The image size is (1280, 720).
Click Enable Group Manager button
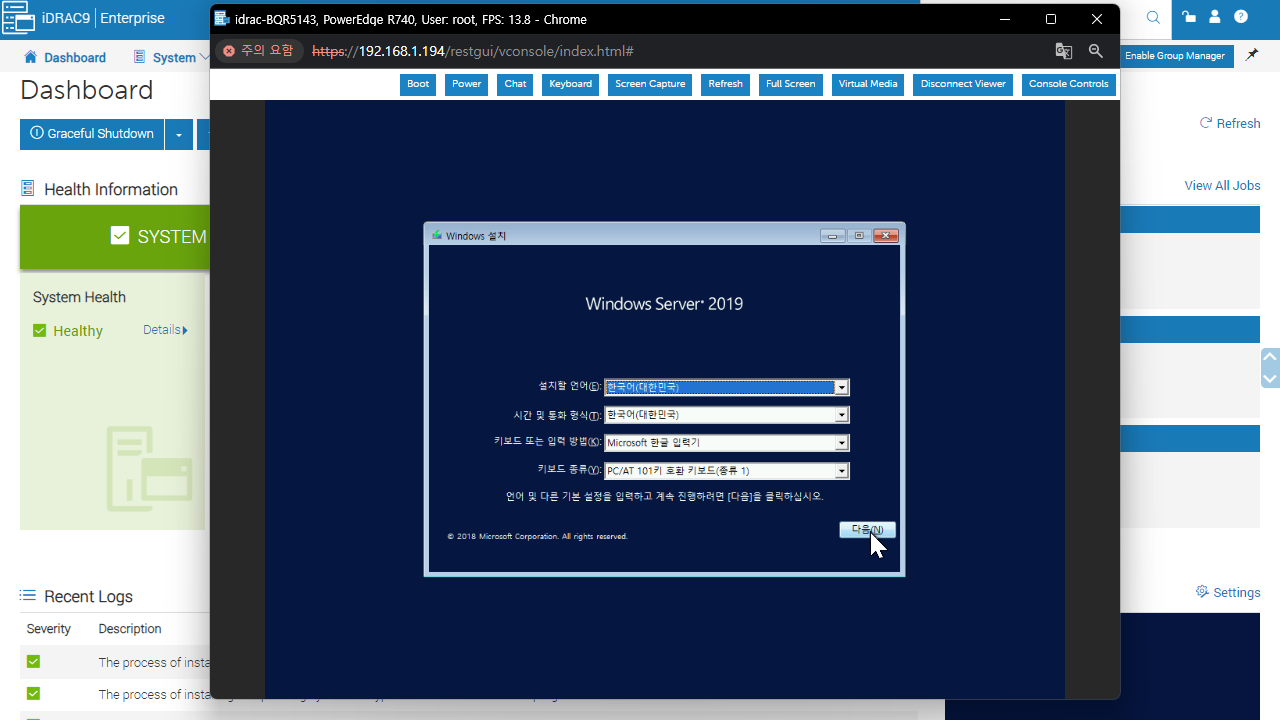point(1175,56)
